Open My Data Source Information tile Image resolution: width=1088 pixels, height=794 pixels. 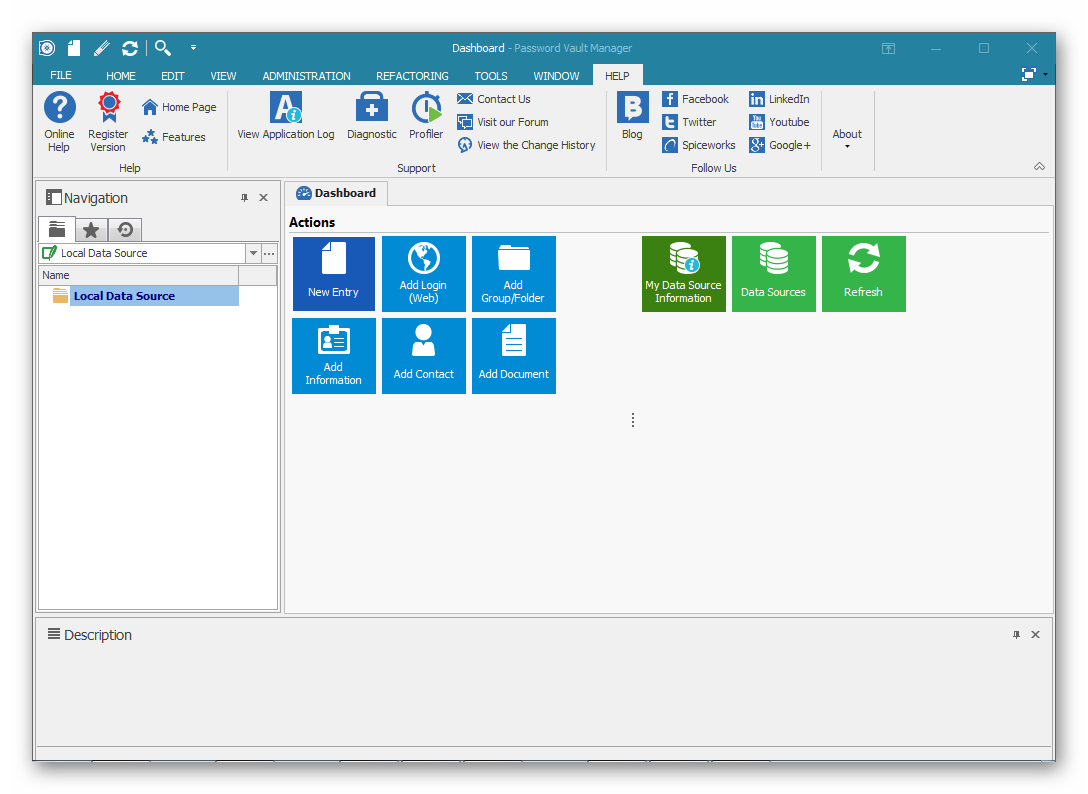[683, 273]
